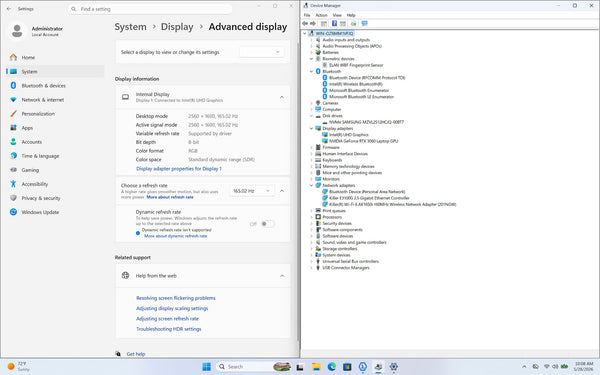Open the select a display dropdown
Image resolution: width=600 pixels, height=375 pixels.
click(x=262, y=52)
